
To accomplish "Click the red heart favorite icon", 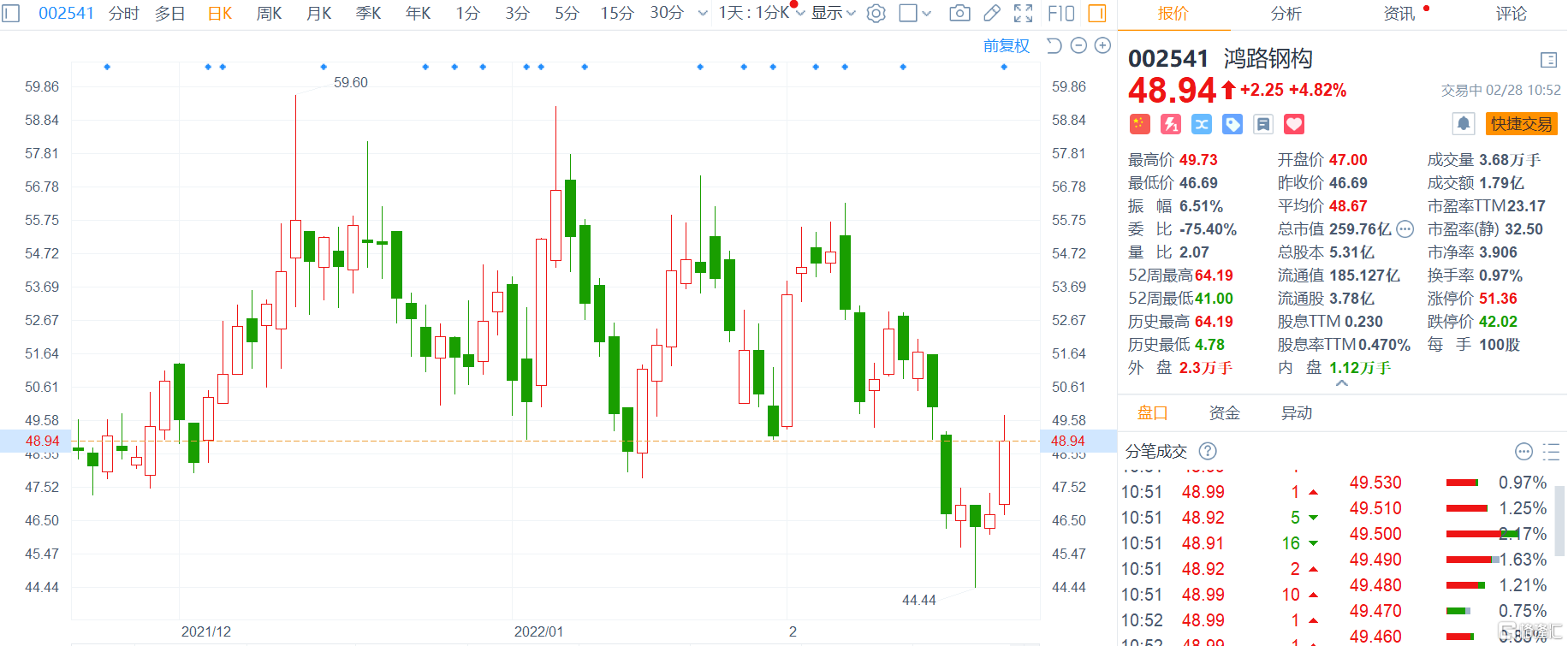I will pyautogui.click(x=1294, y=124).
